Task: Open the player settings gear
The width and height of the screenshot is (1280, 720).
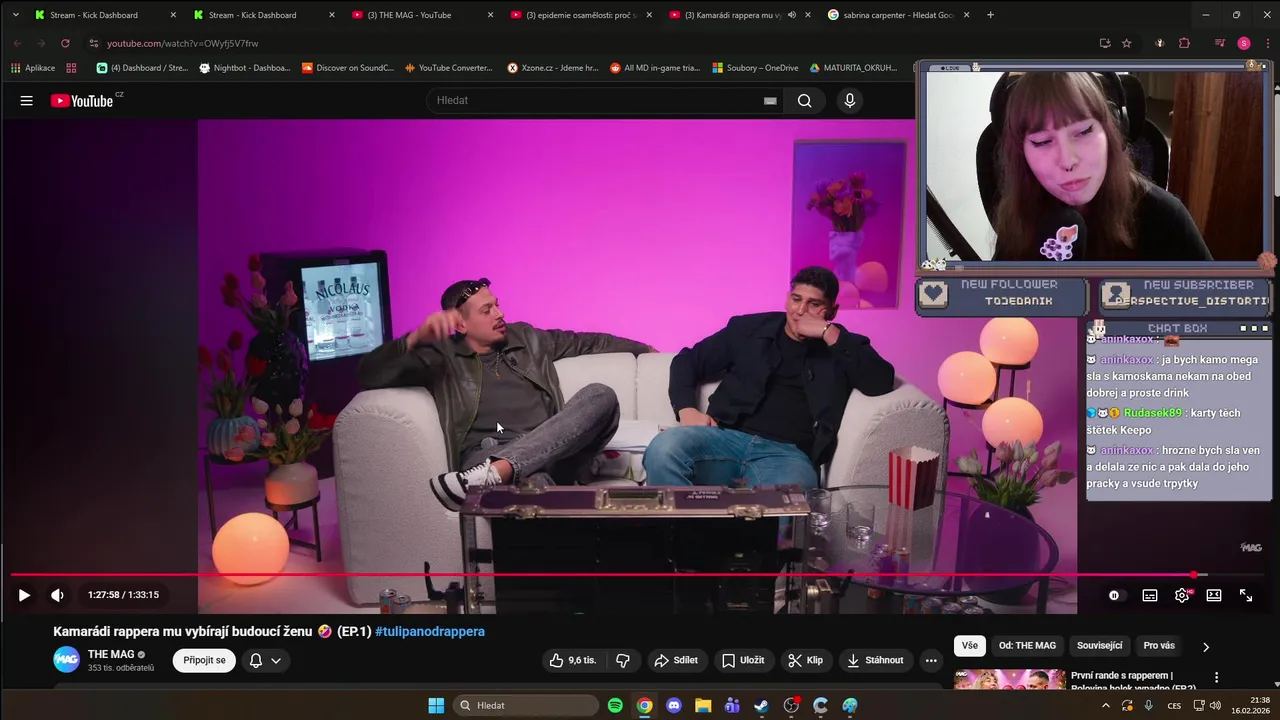Action: (1182, 595)
